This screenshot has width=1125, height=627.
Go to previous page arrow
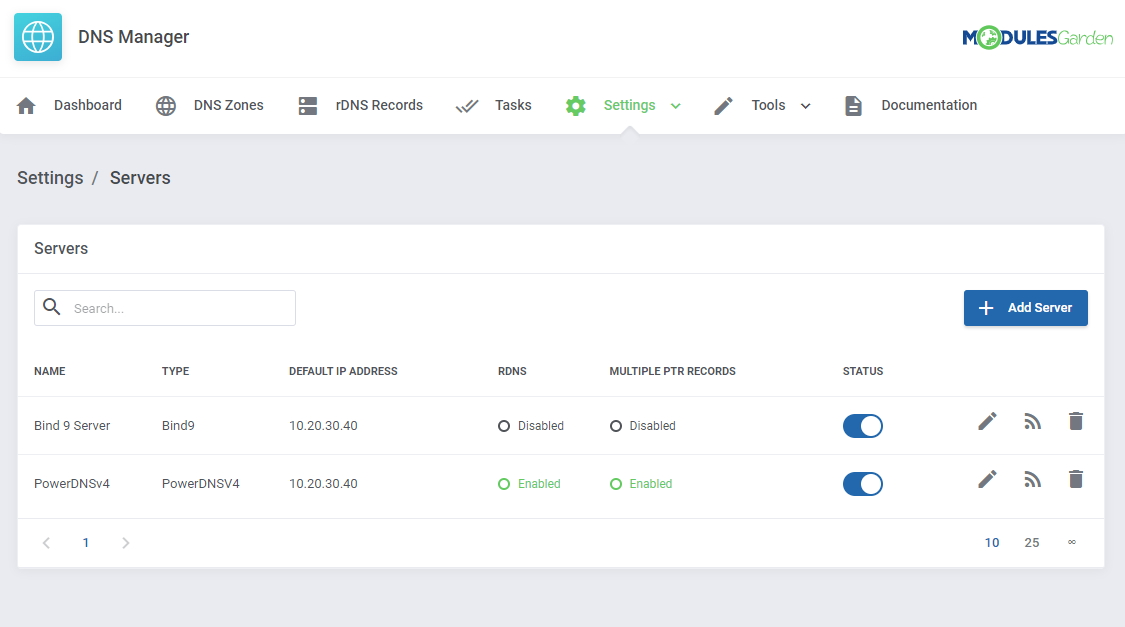[x=46, y=543]
